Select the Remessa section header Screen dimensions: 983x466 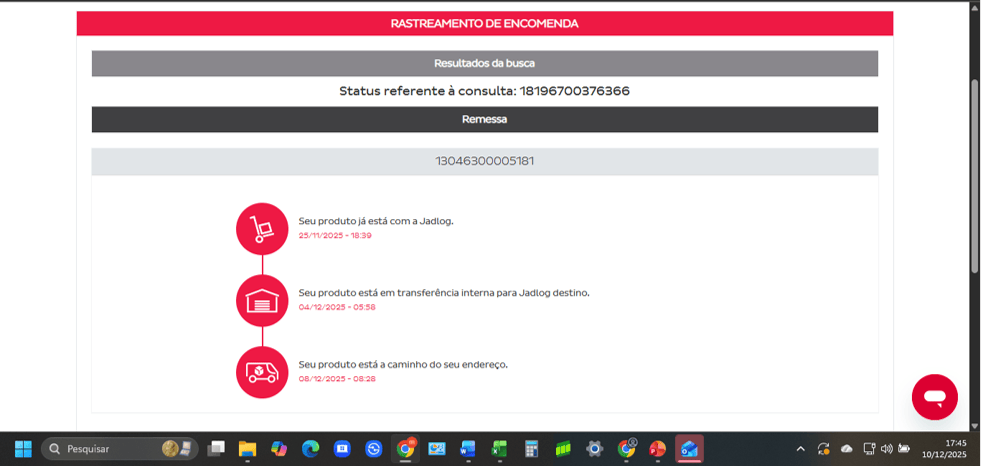click(484, 119)
